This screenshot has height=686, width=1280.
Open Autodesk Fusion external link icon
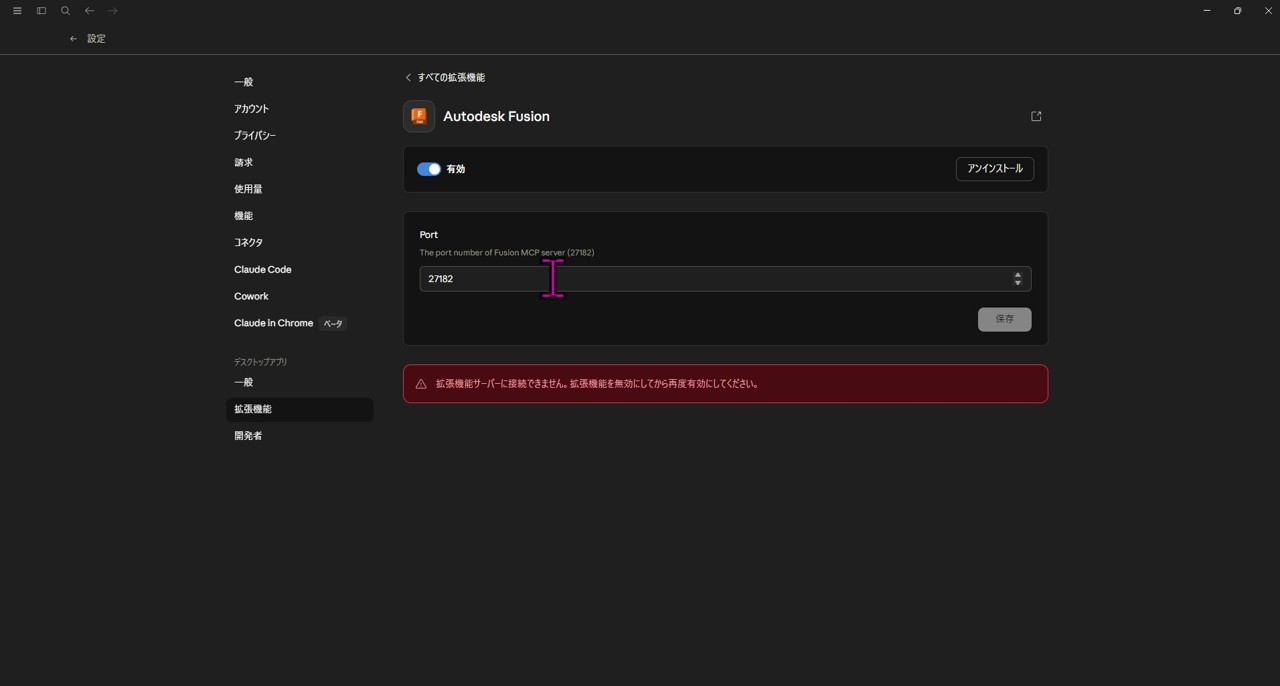[x=1036, y=116]
